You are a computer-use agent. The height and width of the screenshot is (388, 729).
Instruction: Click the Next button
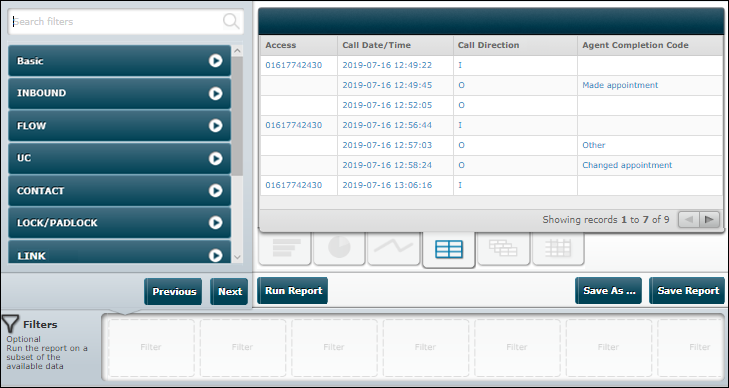[x=230, y=292]
